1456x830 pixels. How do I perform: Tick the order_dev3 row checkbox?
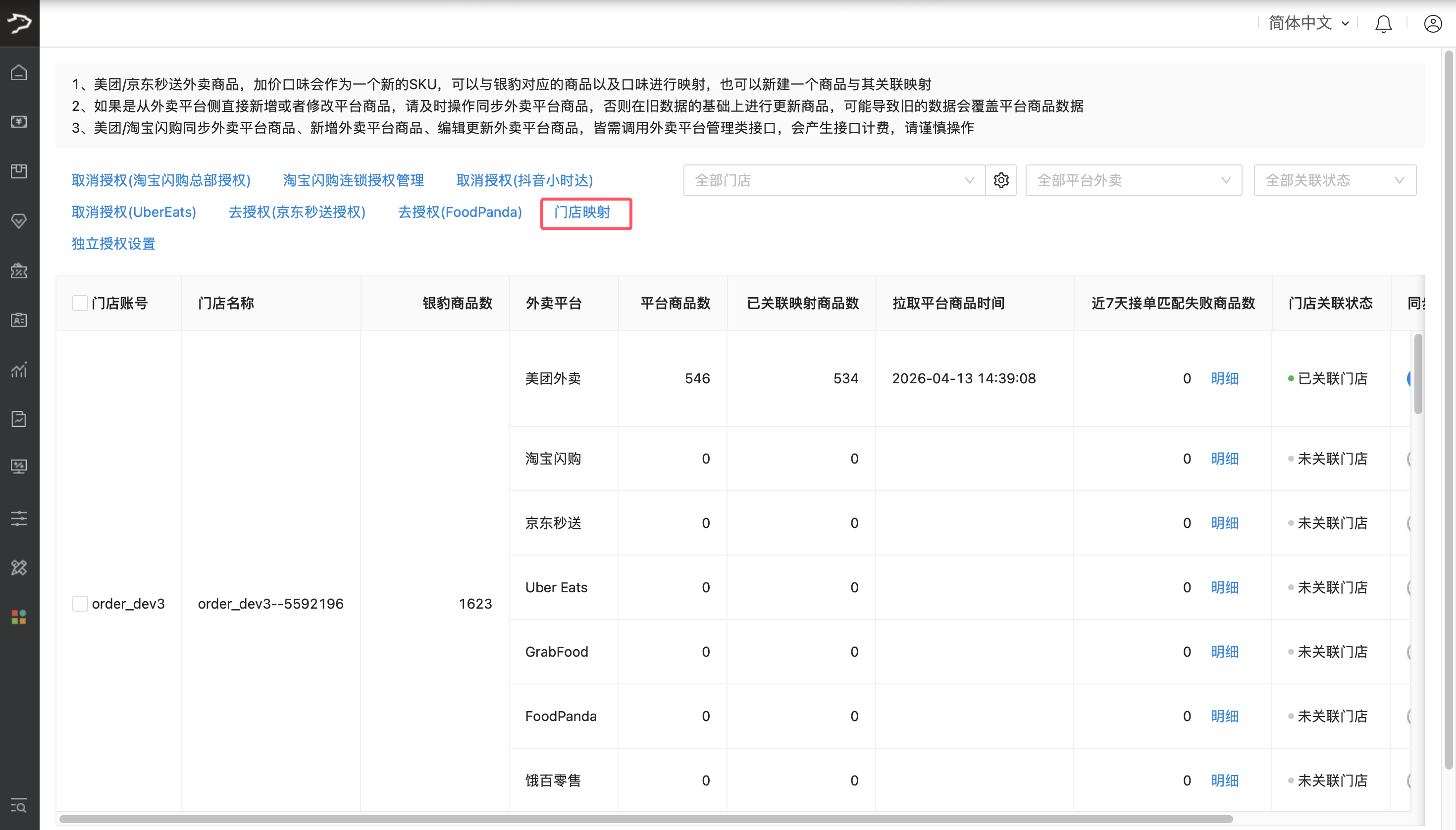(80, 604)
